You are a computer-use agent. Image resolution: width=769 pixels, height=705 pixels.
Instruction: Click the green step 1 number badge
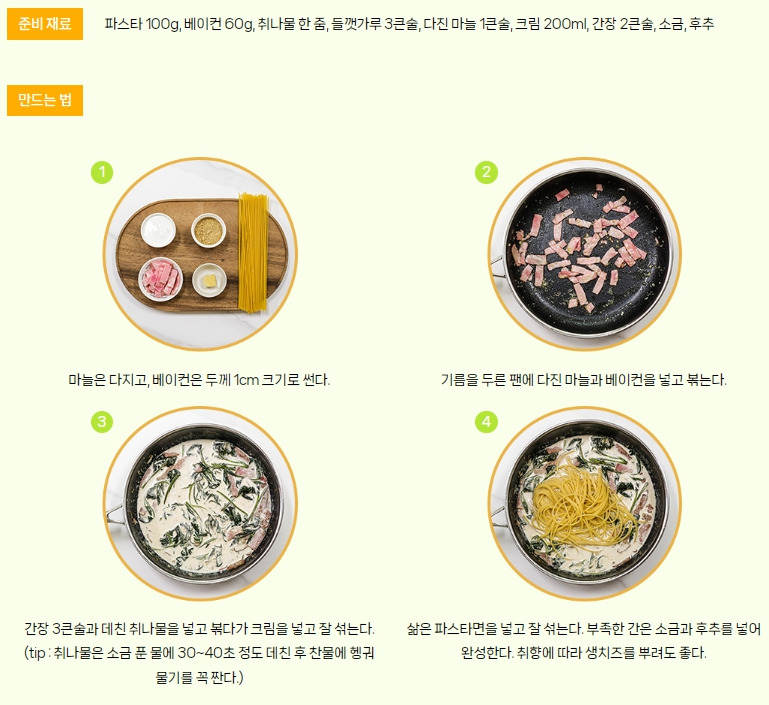[102, 172]
